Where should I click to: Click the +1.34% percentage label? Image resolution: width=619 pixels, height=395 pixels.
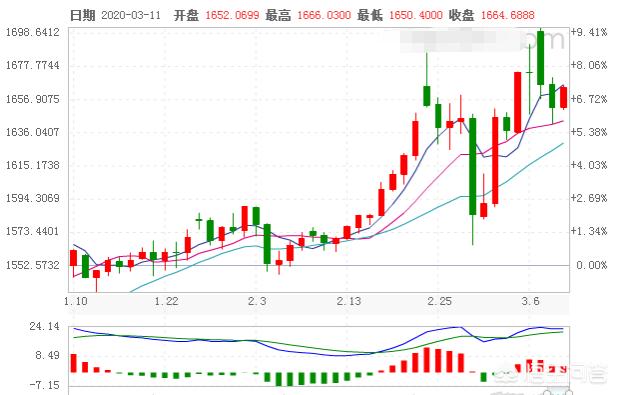pos(589,231)
